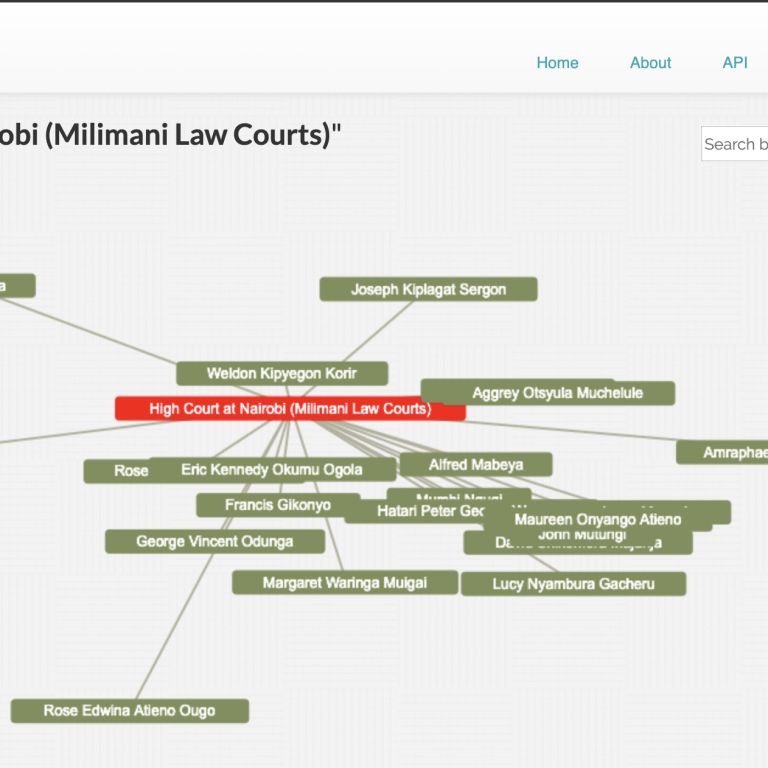Image resolution: width=768 pixels, height=768 pixels.
Task: Go to the About page
Action: click(650, 63)
